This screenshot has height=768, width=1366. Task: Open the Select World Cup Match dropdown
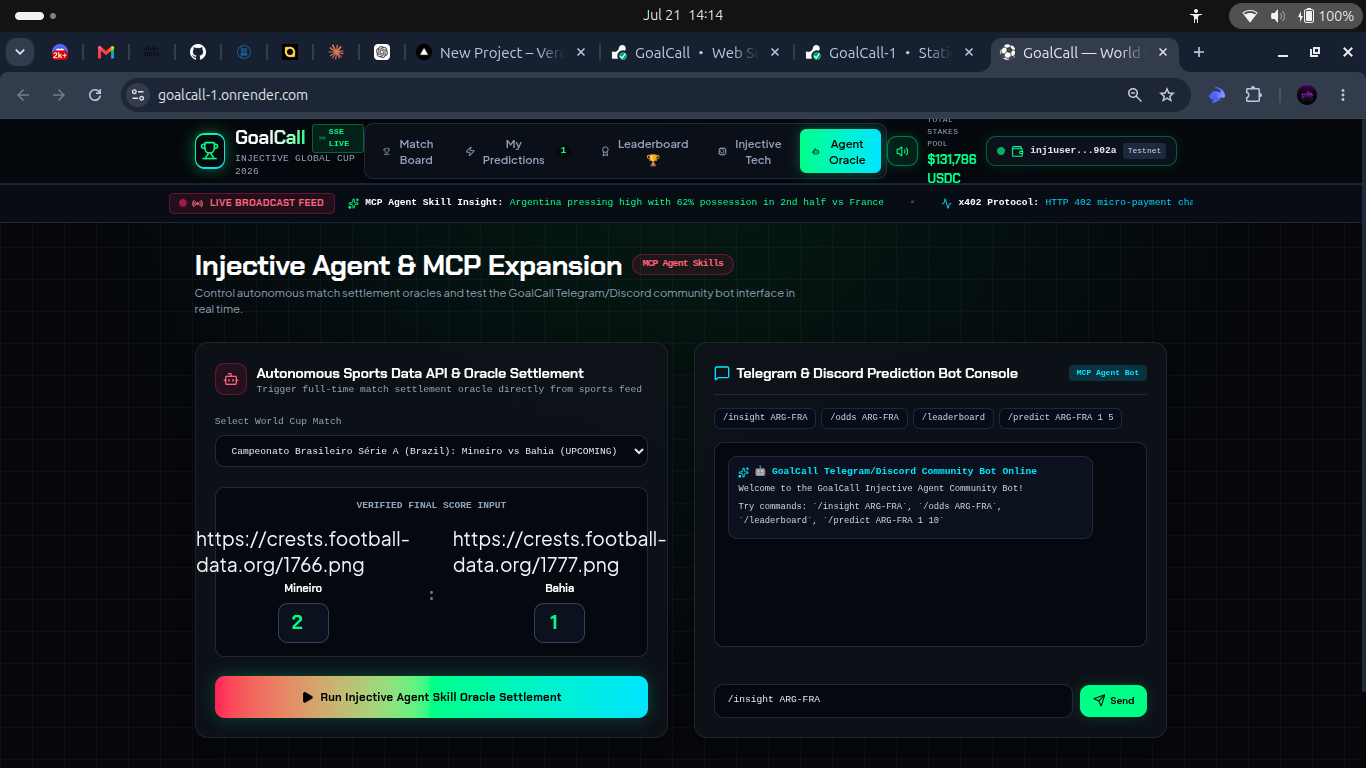tap(431, 451)
